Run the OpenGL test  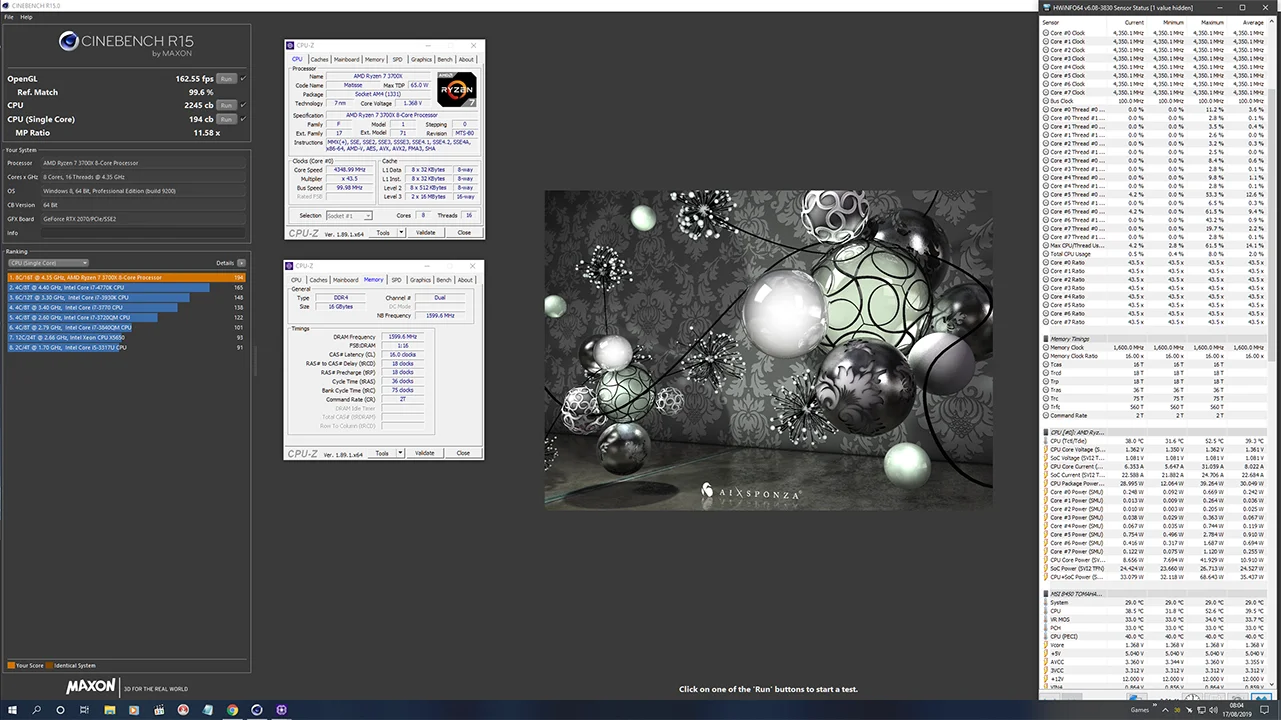(x=227, y=78)
